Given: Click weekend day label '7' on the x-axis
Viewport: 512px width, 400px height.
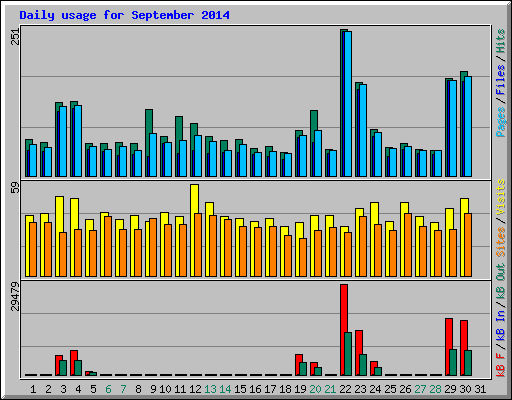Looking at the screenshot, I should coord(123,389).
